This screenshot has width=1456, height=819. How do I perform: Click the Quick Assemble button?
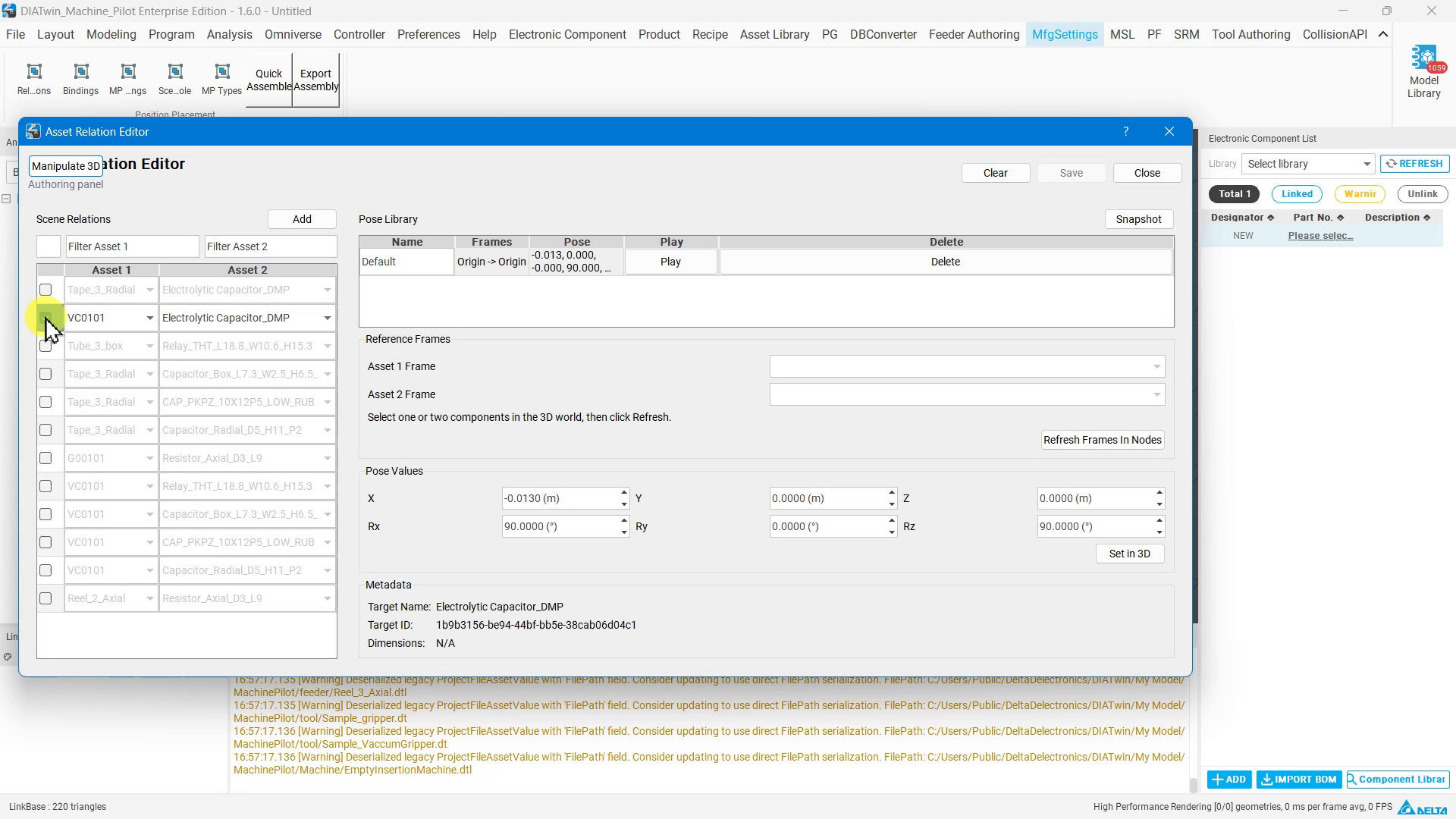(269, 80)
